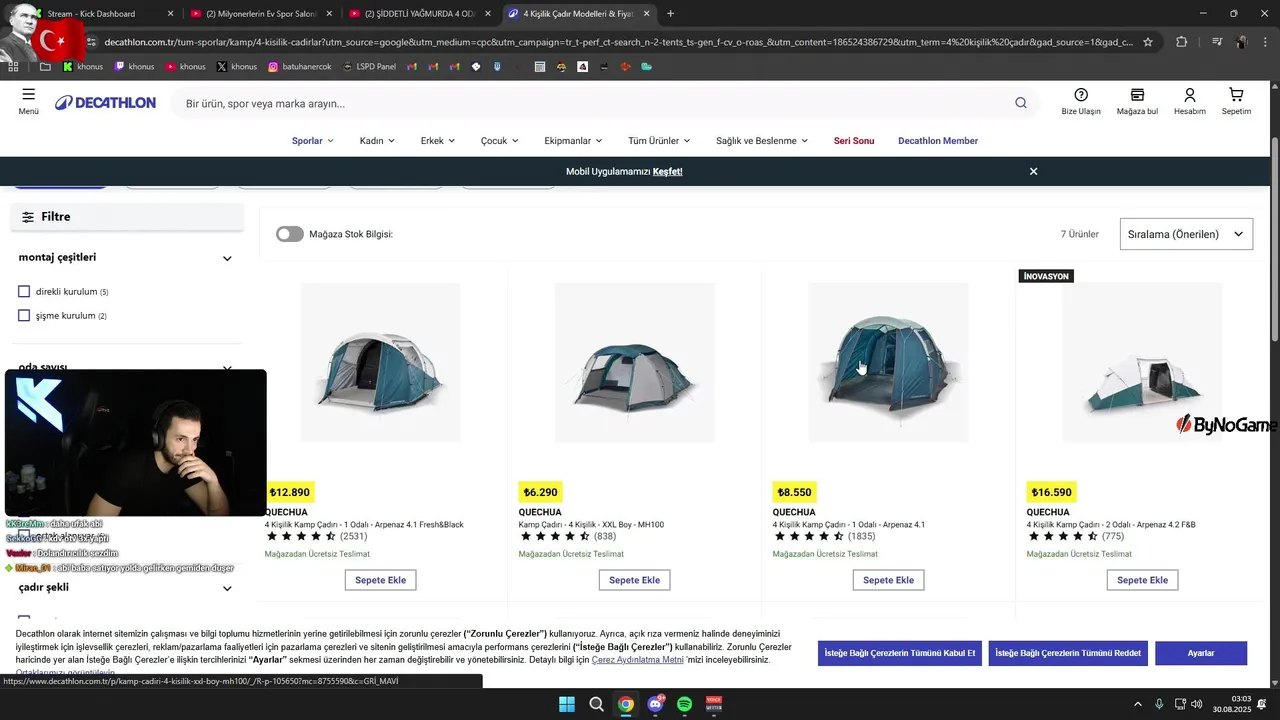Click the product search input field

point(595,103)
